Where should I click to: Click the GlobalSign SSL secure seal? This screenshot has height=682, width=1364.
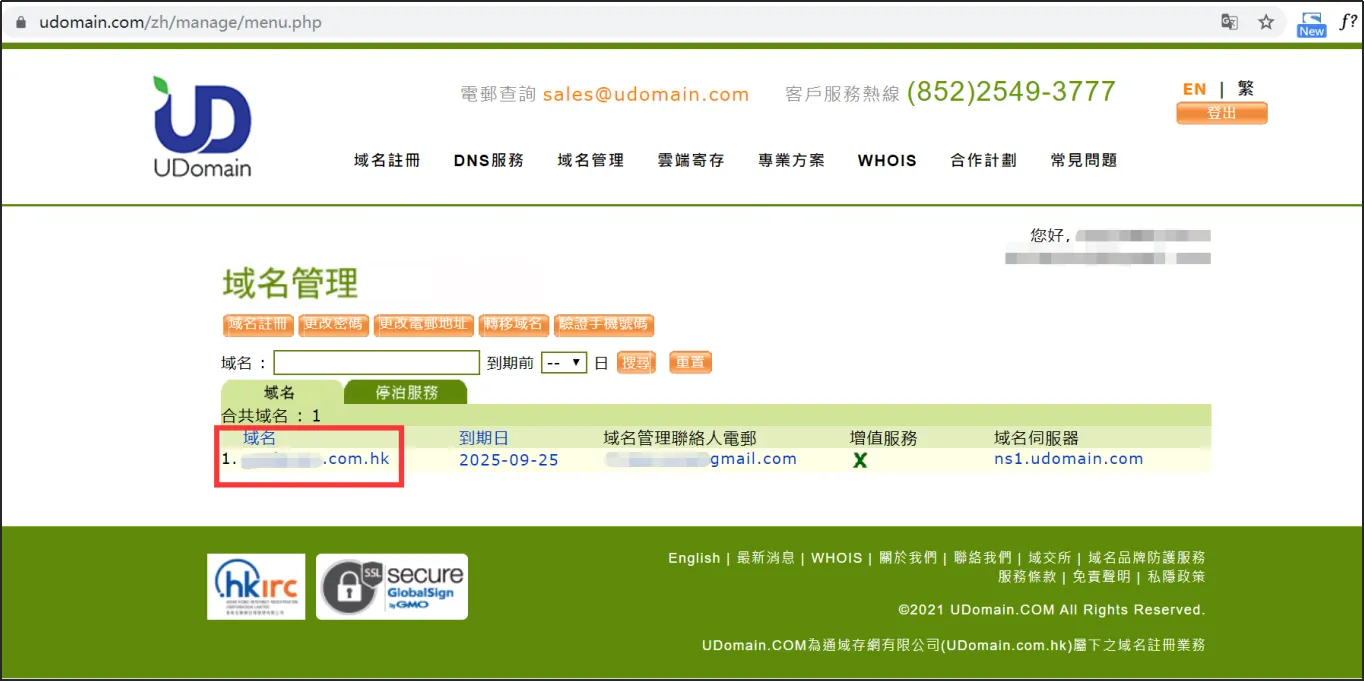392,587
